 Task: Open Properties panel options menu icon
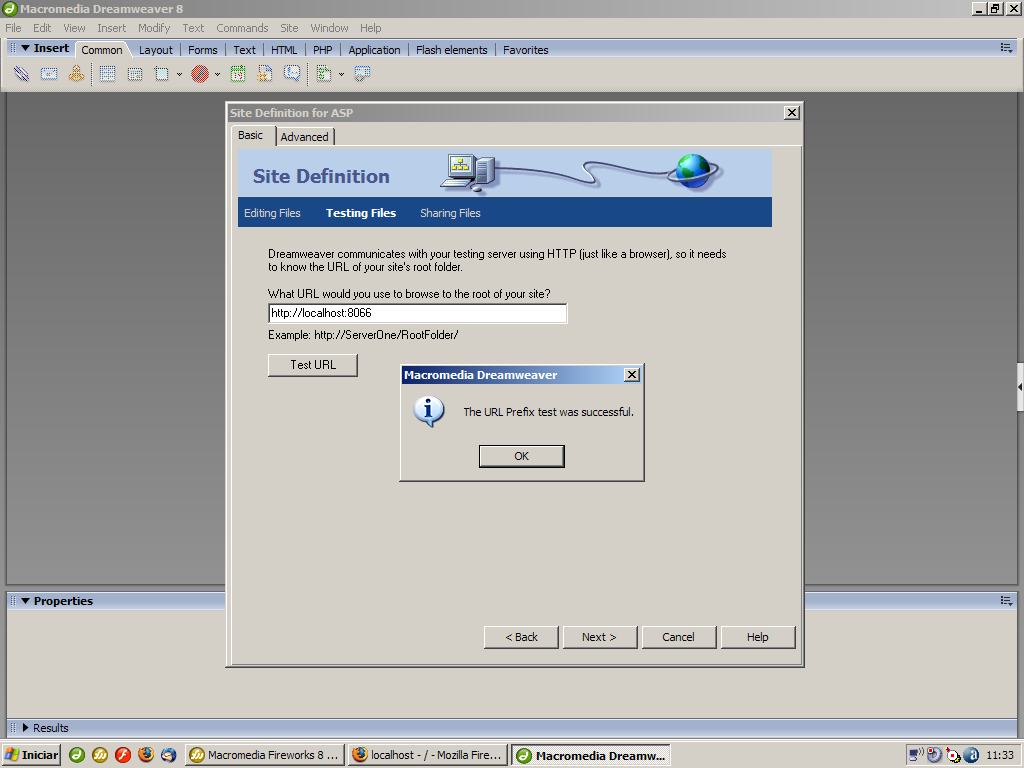click(1006, 600)
